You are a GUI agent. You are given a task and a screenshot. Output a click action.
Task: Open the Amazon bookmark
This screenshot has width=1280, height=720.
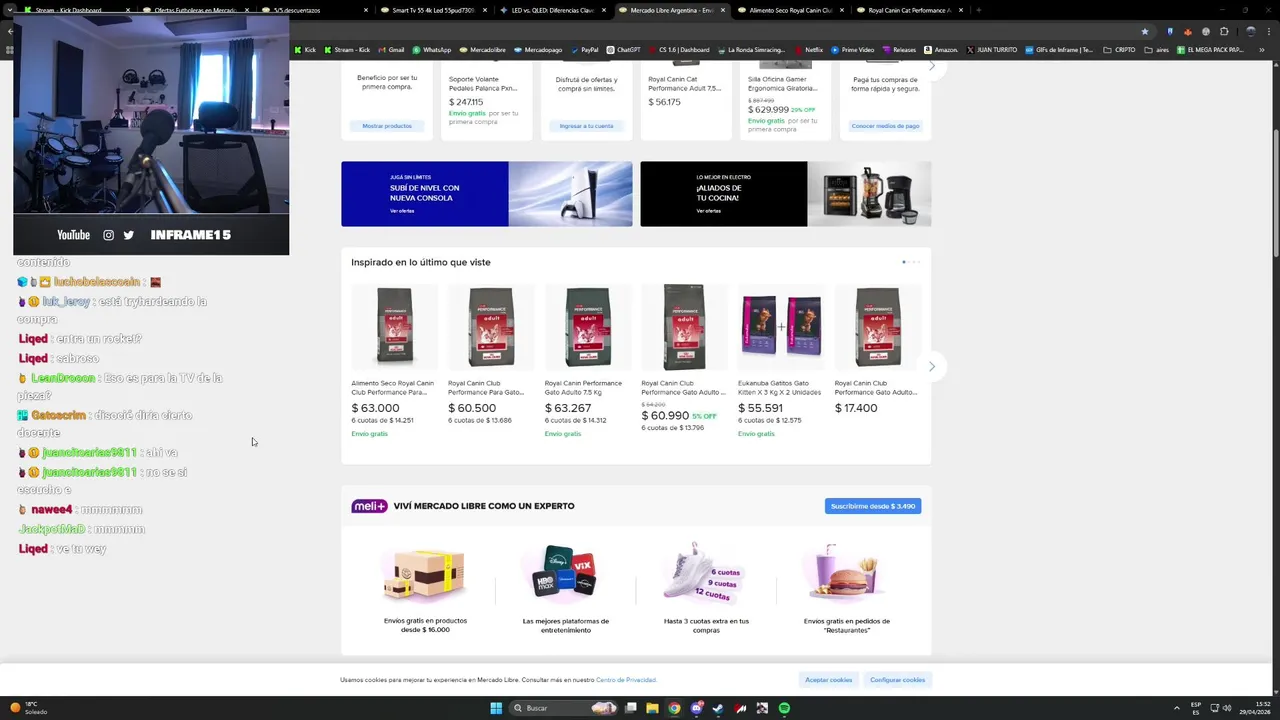(x=941, y=49)
